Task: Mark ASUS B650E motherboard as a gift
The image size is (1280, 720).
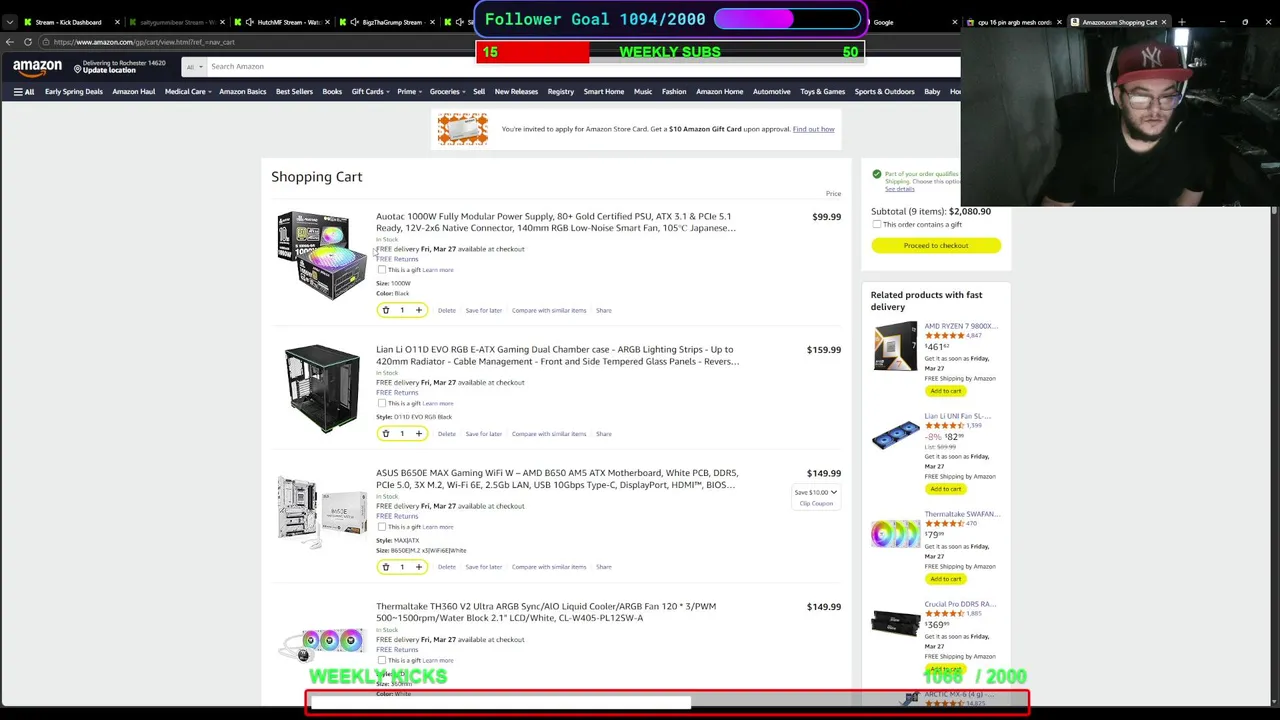Action: pyautogui.click(x=381, y=527)
